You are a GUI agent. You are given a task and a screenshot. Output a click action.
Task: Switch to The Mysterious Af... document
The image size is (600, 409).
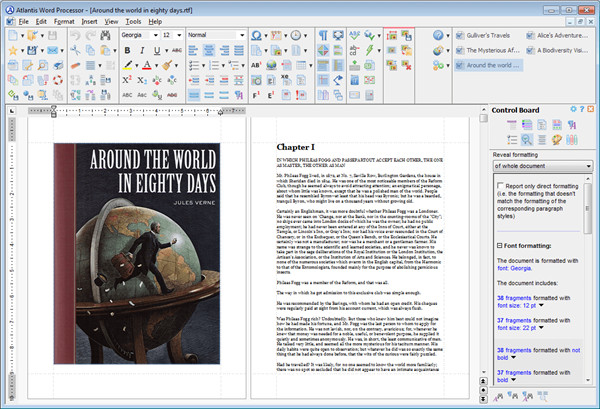pos(488,50)
